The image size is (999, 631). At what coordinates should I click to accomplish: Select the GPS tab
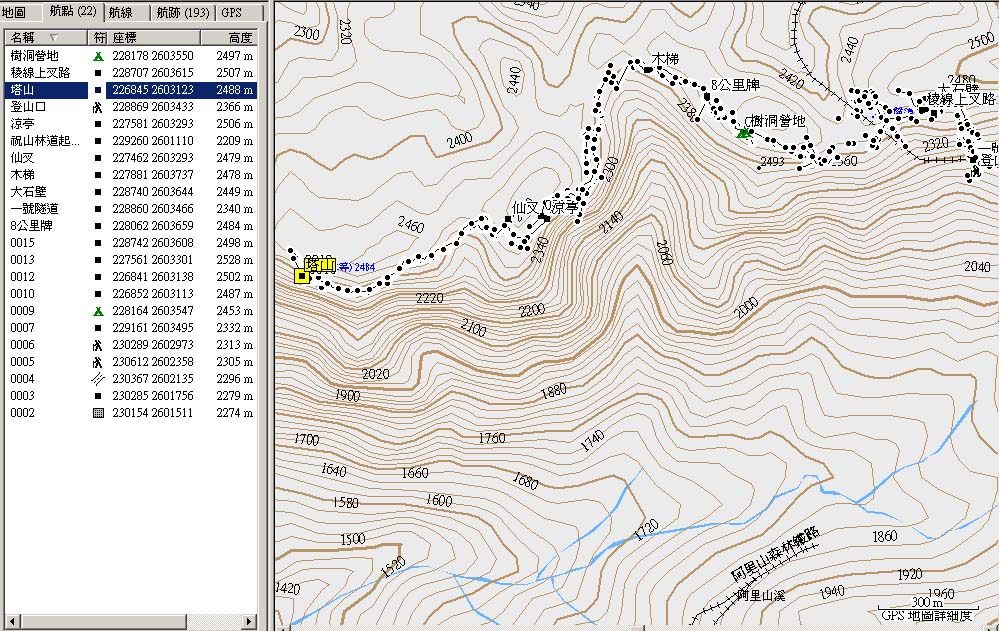pos(232,12)
